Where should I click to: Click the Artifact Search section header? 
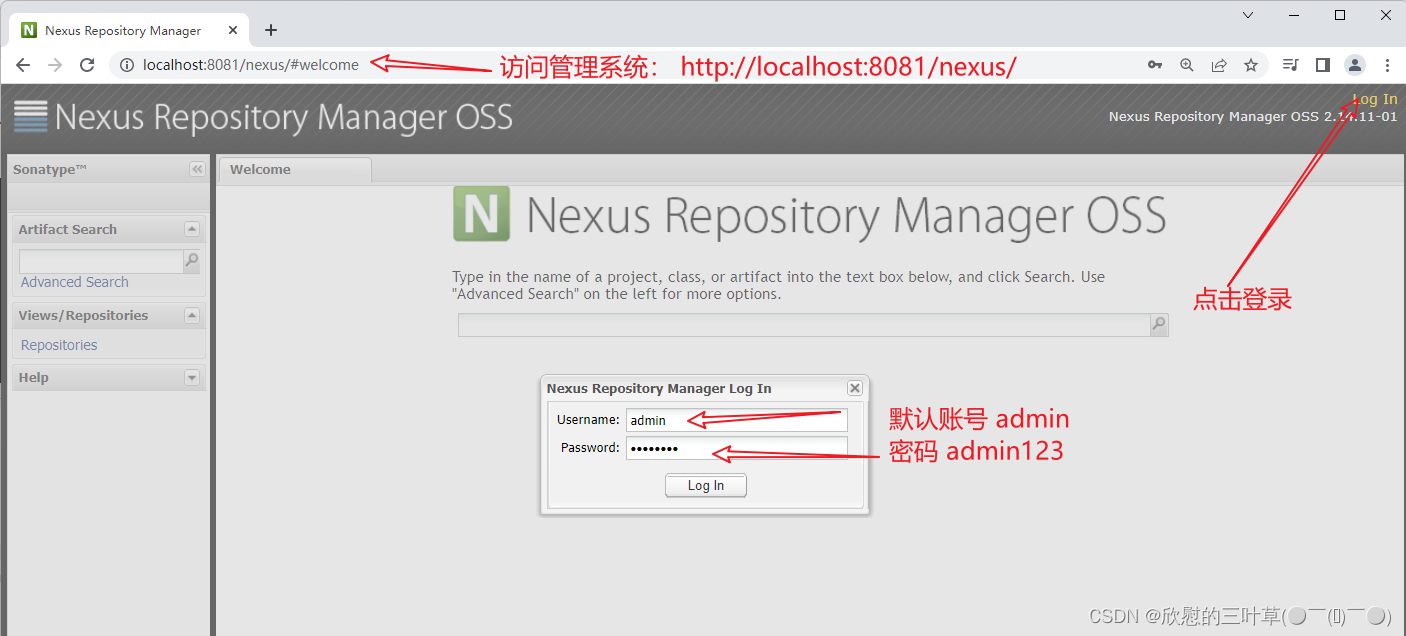click(108, 229)
